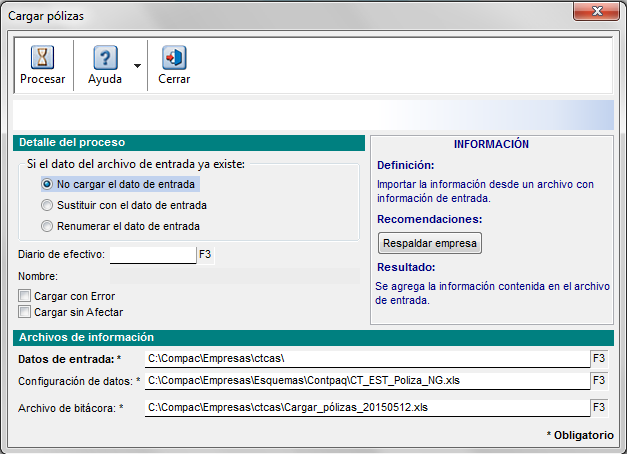Enable the 'Cargar con Error' checkbox
This screenshot has width=627, height=454.
tap(24, 296)
